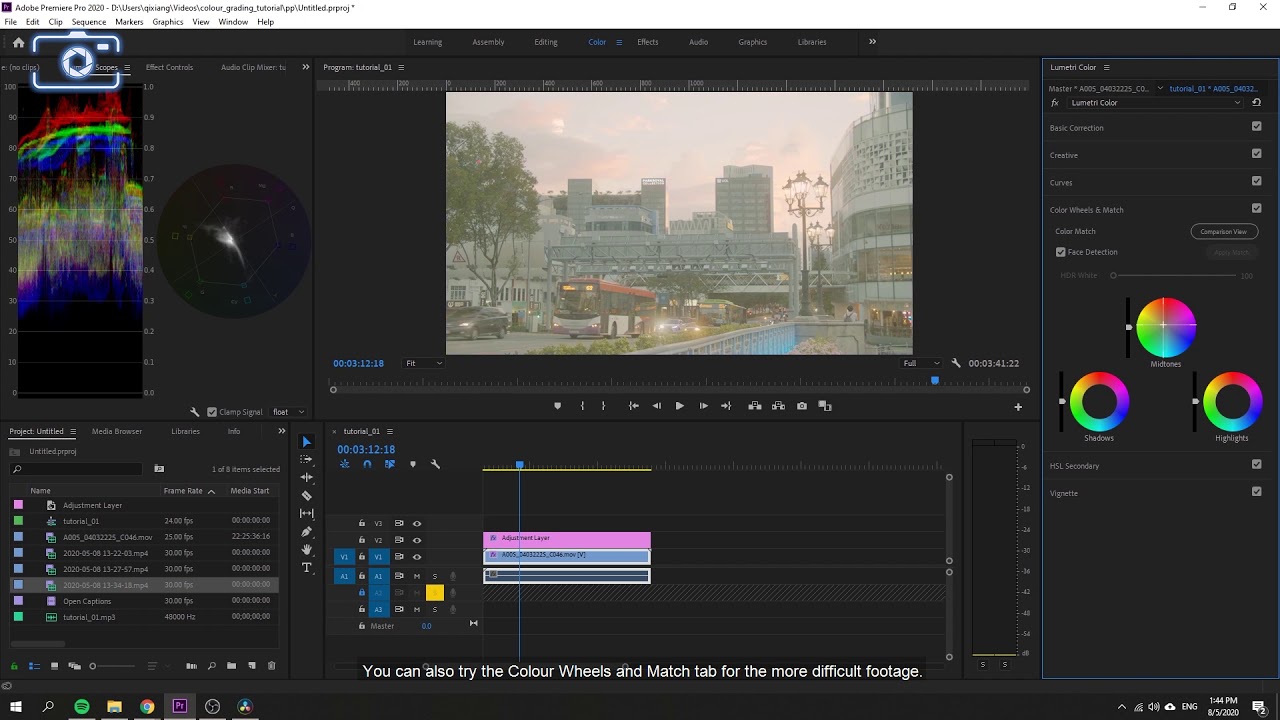This screenshot has height=720, width=1280.
Task: Open timeline display settings wrench
Action: pyautogui.click(x=435, y=464)
